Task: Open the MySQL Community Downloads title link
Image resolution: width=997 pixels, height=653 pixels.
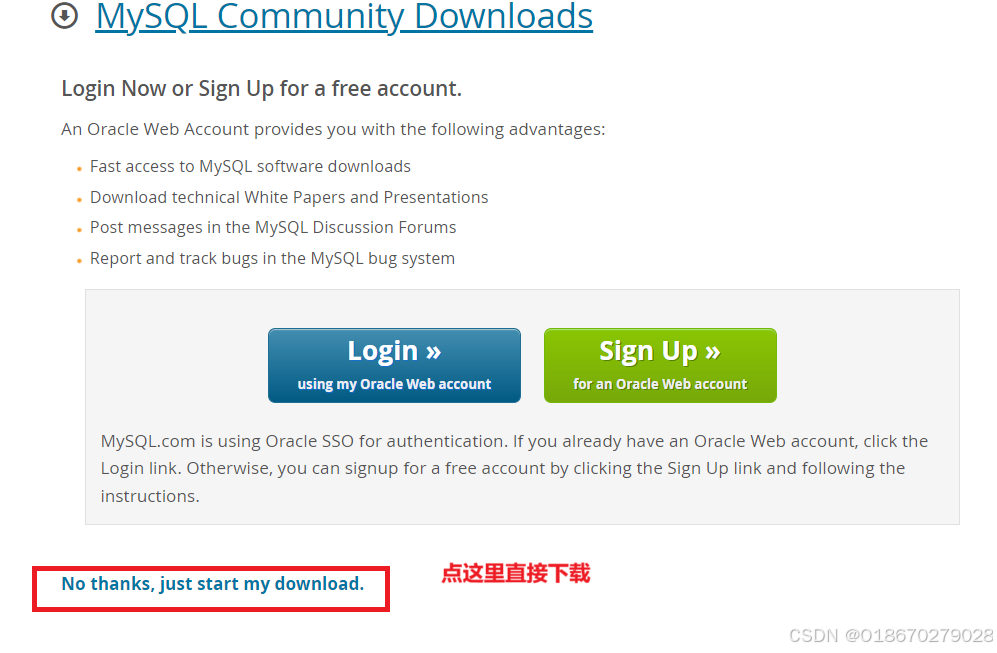Action: tap(344, 17)
